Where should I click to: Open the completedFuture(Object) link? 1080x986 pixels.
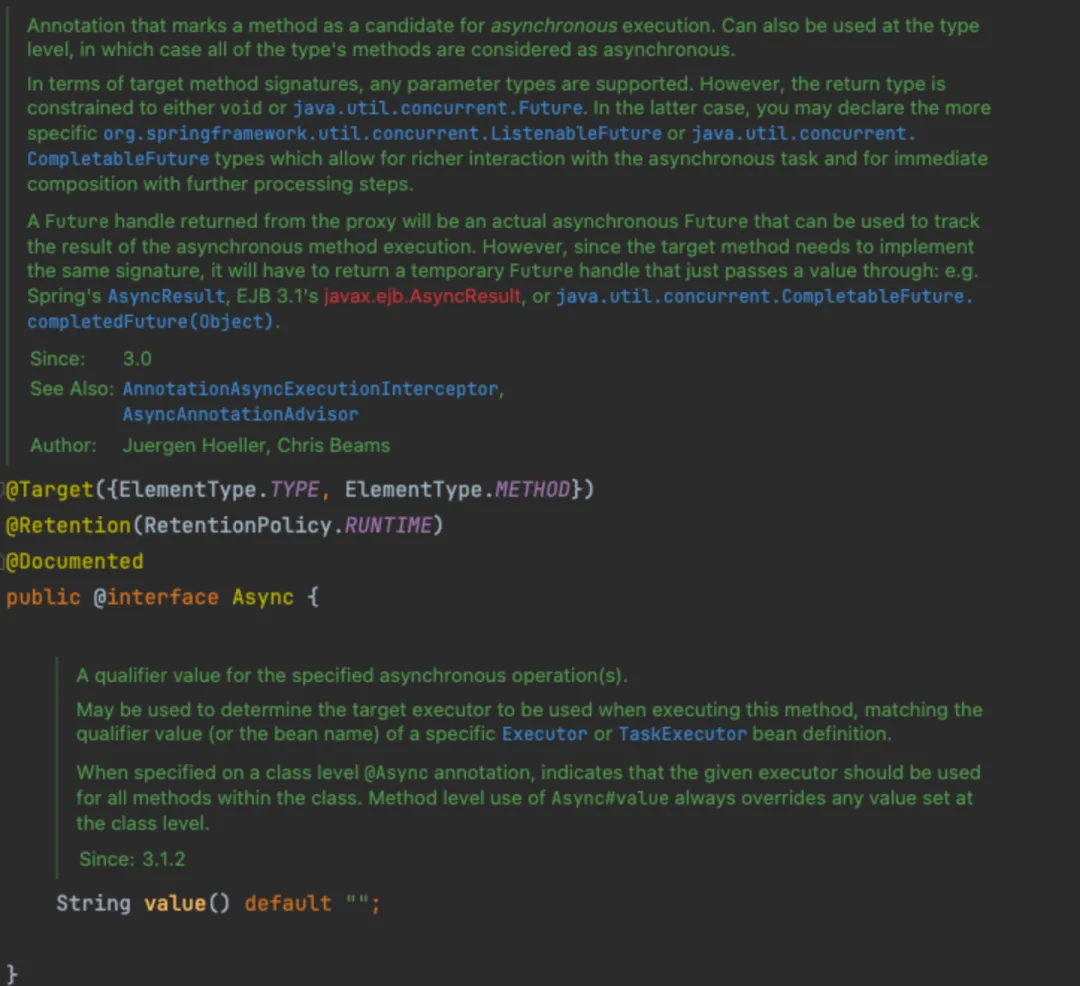[x=150, y=322]
